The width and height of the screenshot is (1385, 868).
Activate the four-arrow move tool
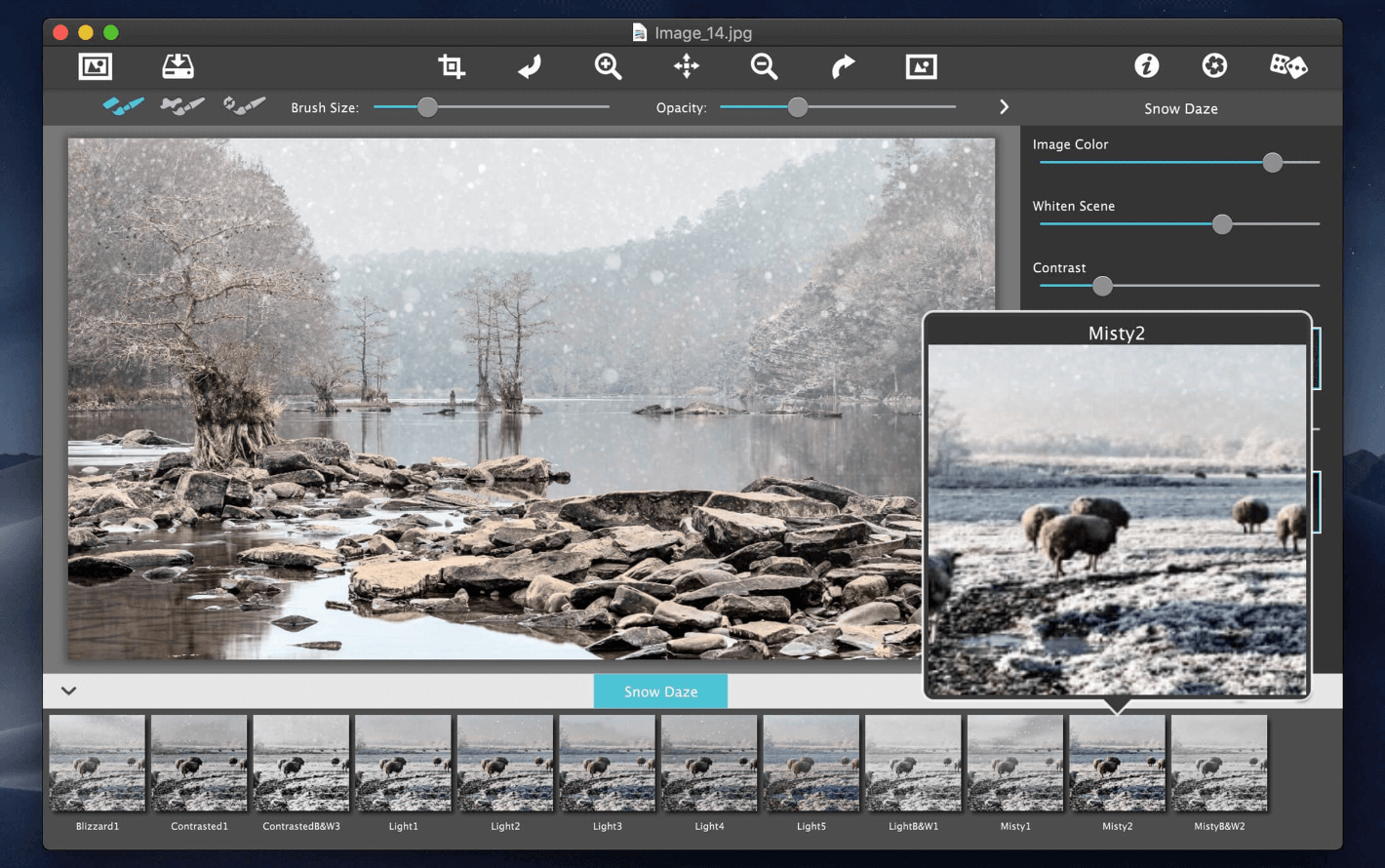click(687, 66)
